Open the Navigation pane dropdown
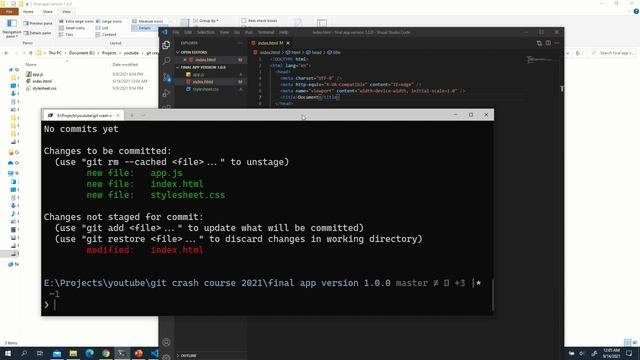Viewport: 640px width, 360px height. coord(11,29)
